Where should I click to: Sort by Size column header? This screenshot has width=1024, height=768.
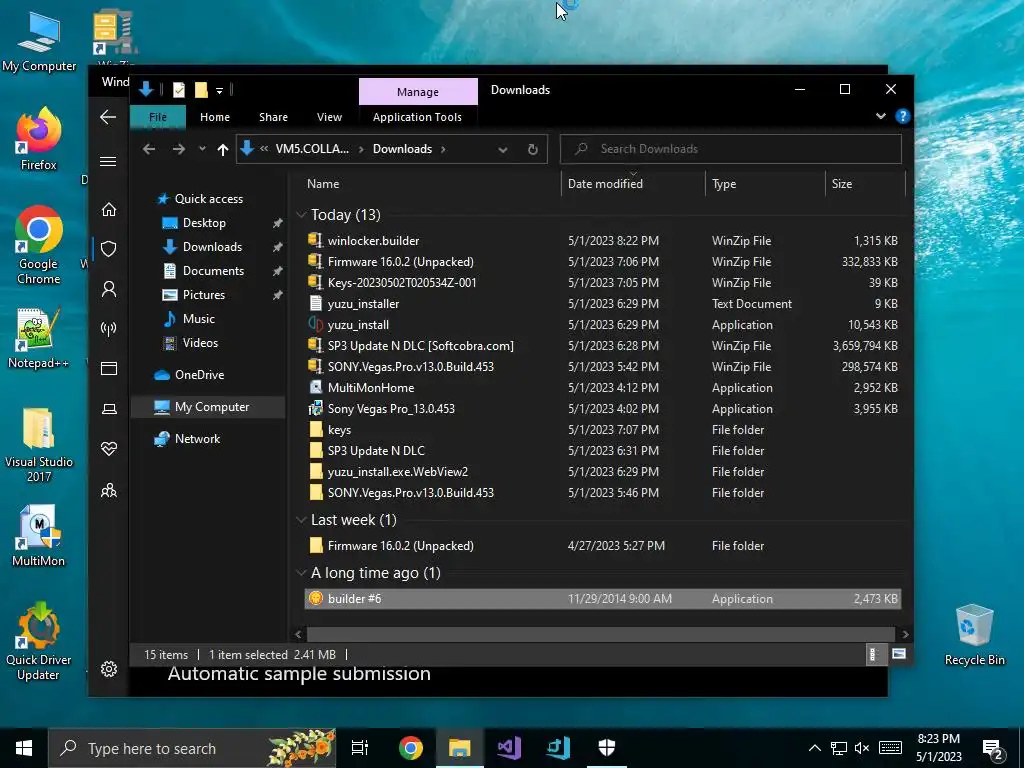(865, 184)
